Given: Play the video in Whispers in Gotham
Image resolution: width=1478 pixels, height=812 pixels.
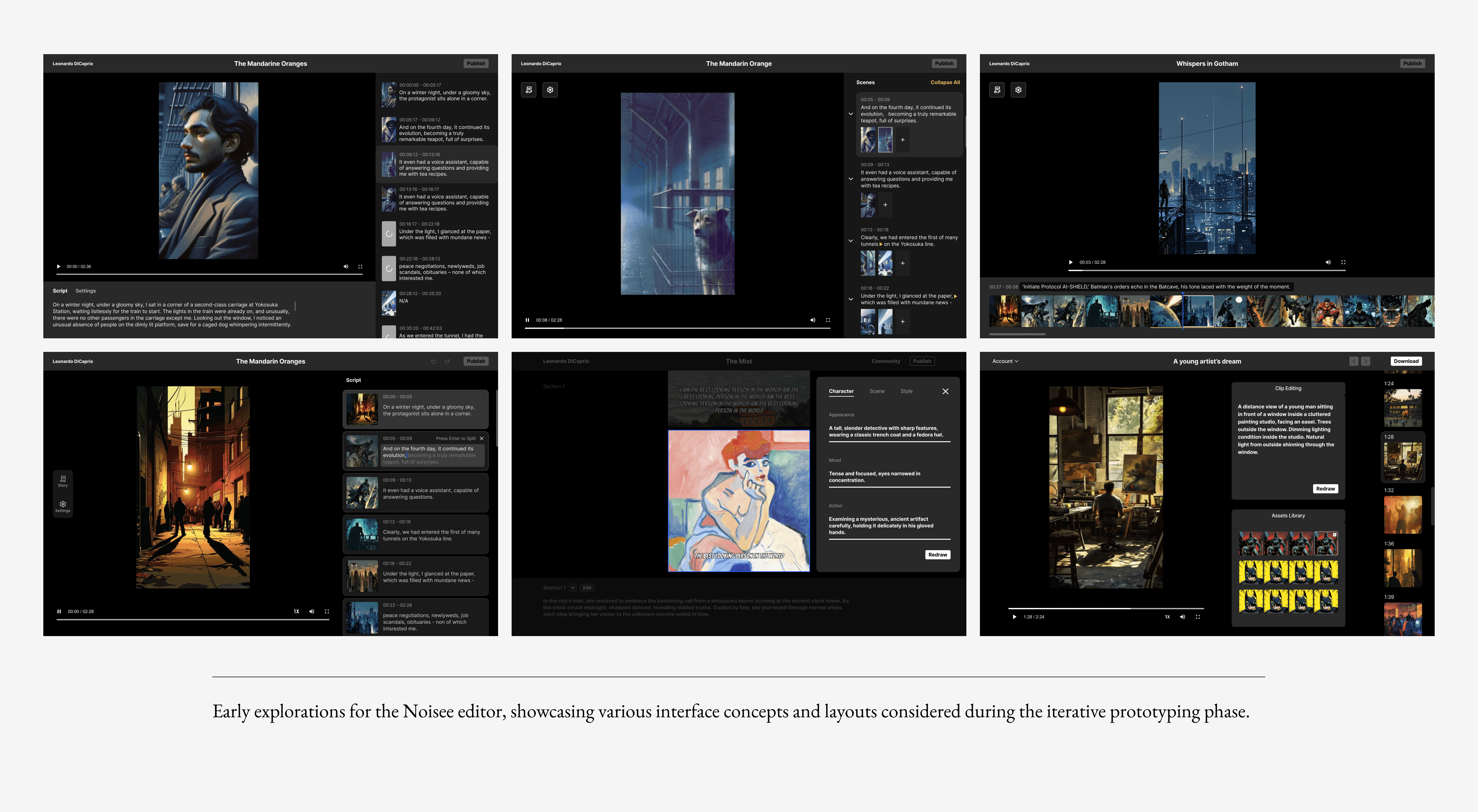Looking at the screenshot, I should pyautogui.click(x=1071, y=262).
